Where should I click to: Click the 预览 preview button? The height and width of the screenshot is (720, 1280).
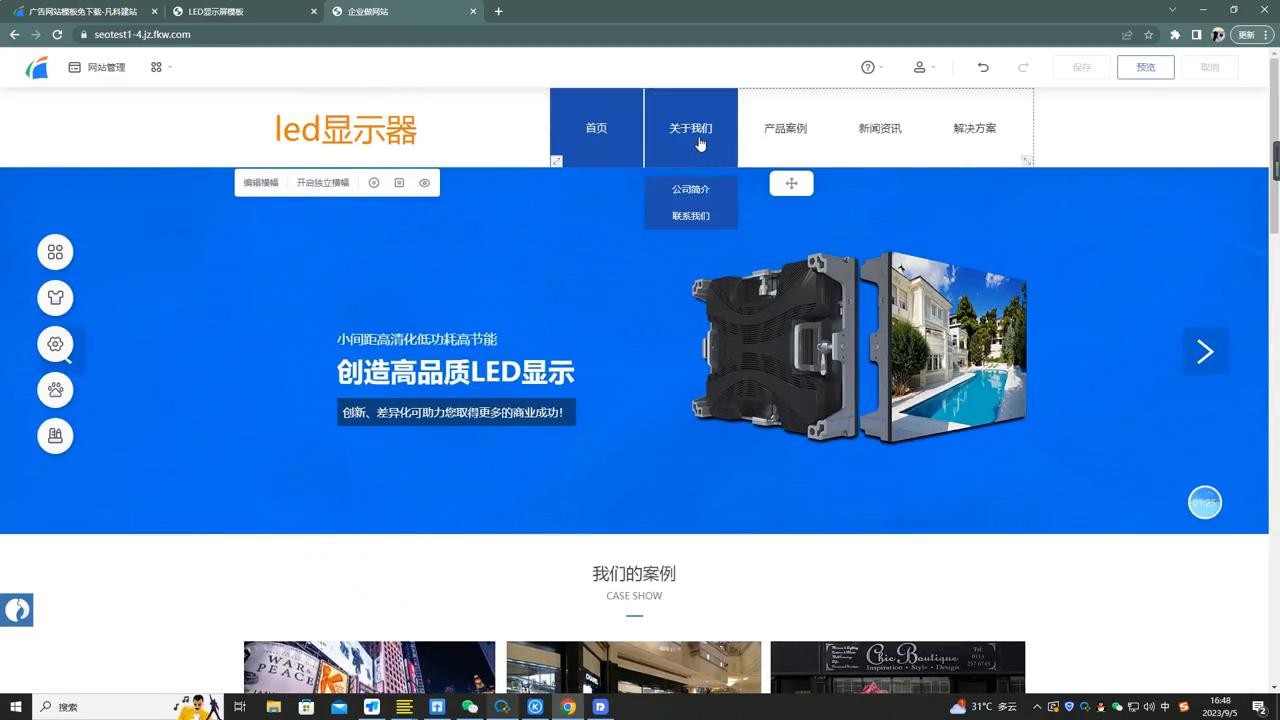(x=1145, y=67)
